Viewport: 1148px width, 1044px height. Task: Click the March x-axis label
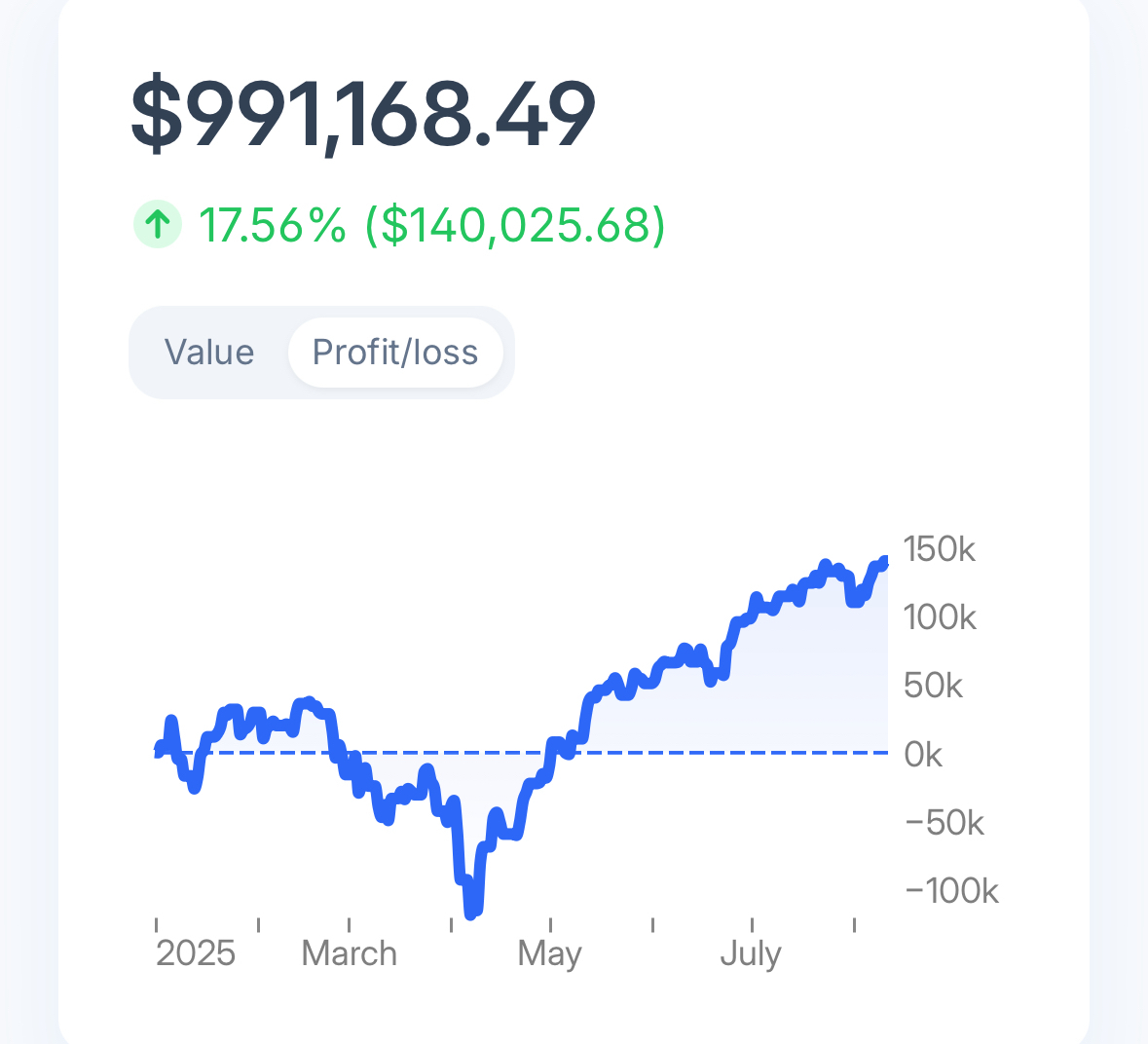(x=350, y=952)
